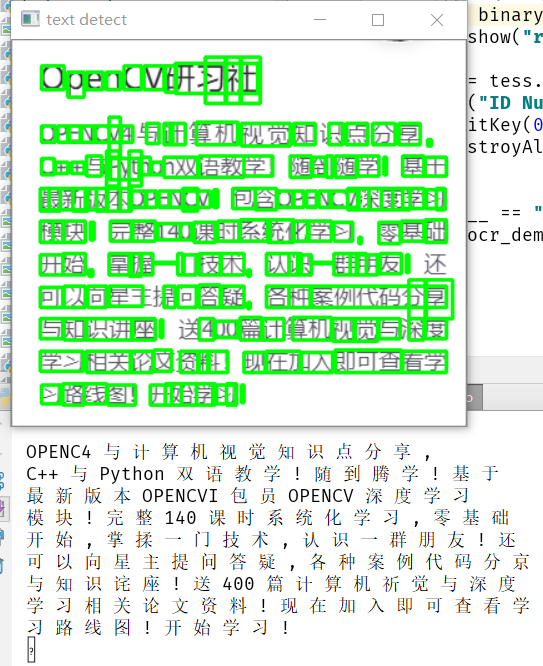Click the "= tess." code line in the editor
This screenshot has height=666, width=543.
(x=505, y=81)
